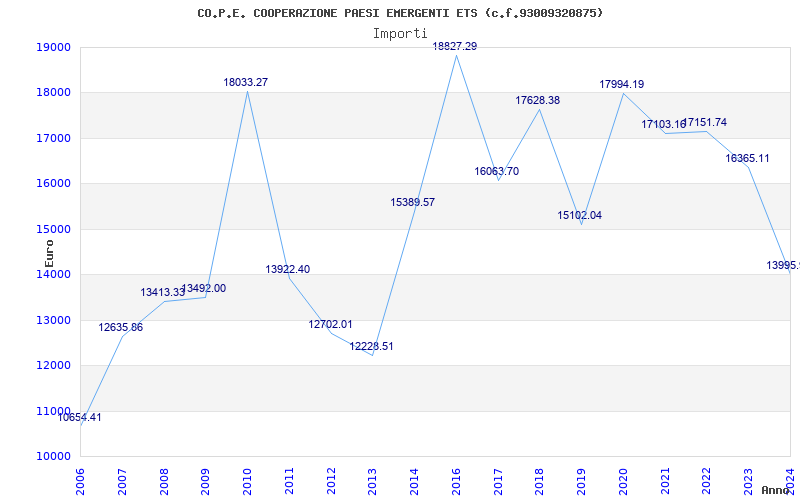Screen dimensions: 800x500
Task: Click the 10654.41 value label
Action: coord(79,417)
